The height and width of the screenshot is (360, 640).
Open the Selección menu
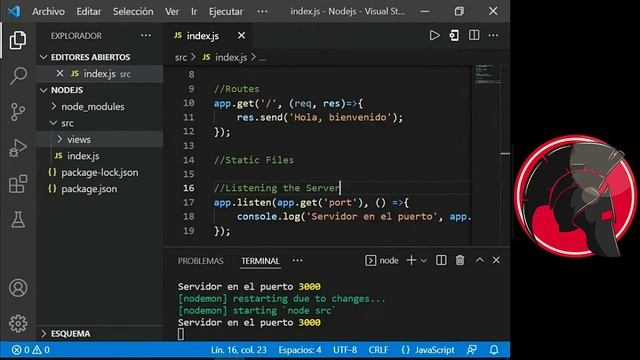click(x=133, y=11)
